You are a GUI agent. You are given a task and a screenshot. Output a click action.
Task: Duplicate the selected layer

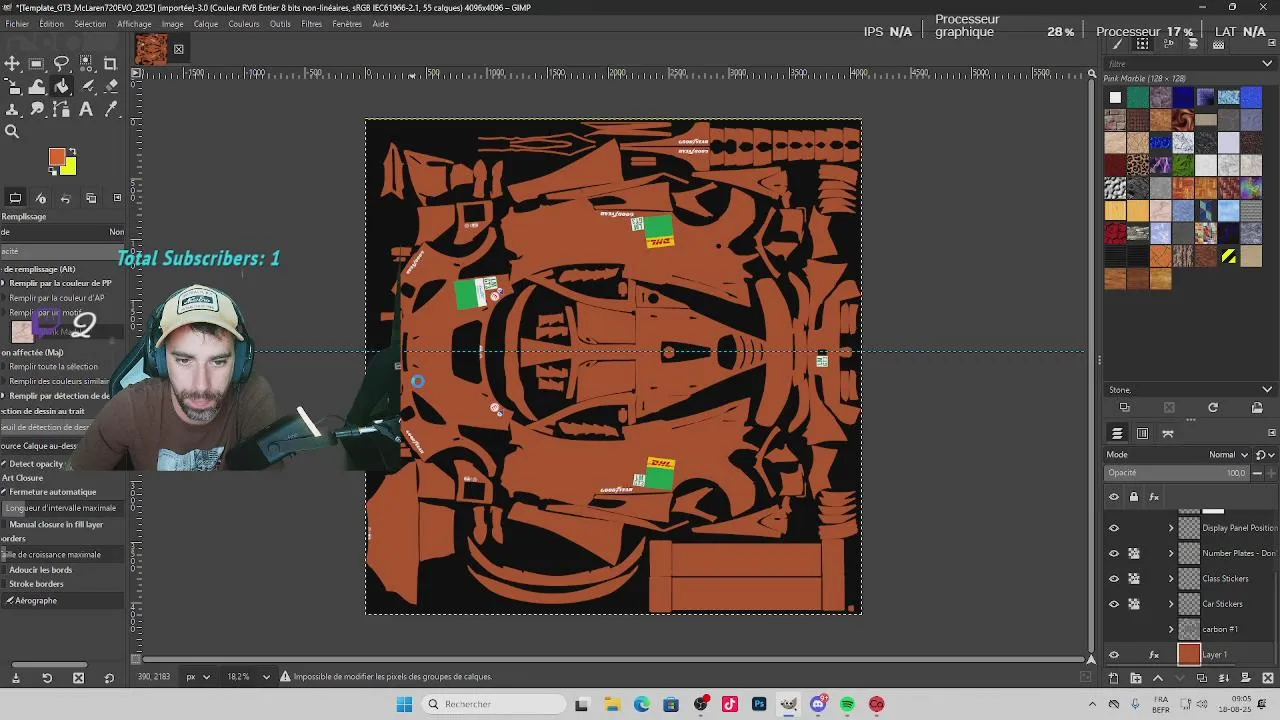pyautogui.click(x=1202, y=678)
